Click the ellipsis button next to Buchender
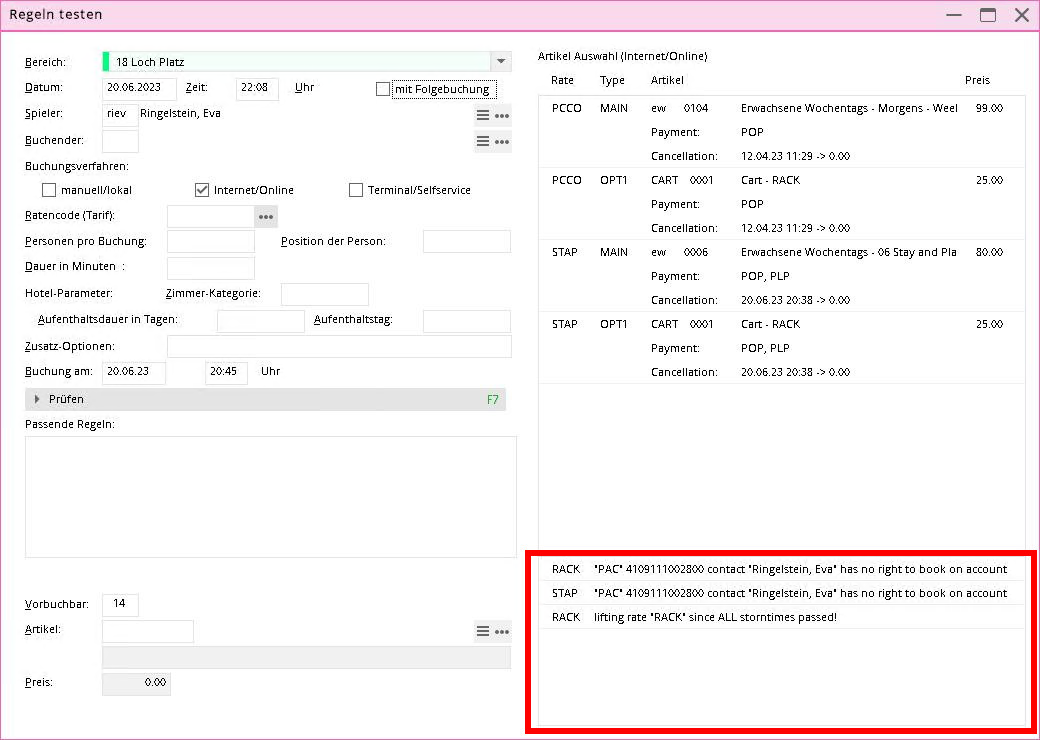The image size is (1040, 740). (502, 142)
